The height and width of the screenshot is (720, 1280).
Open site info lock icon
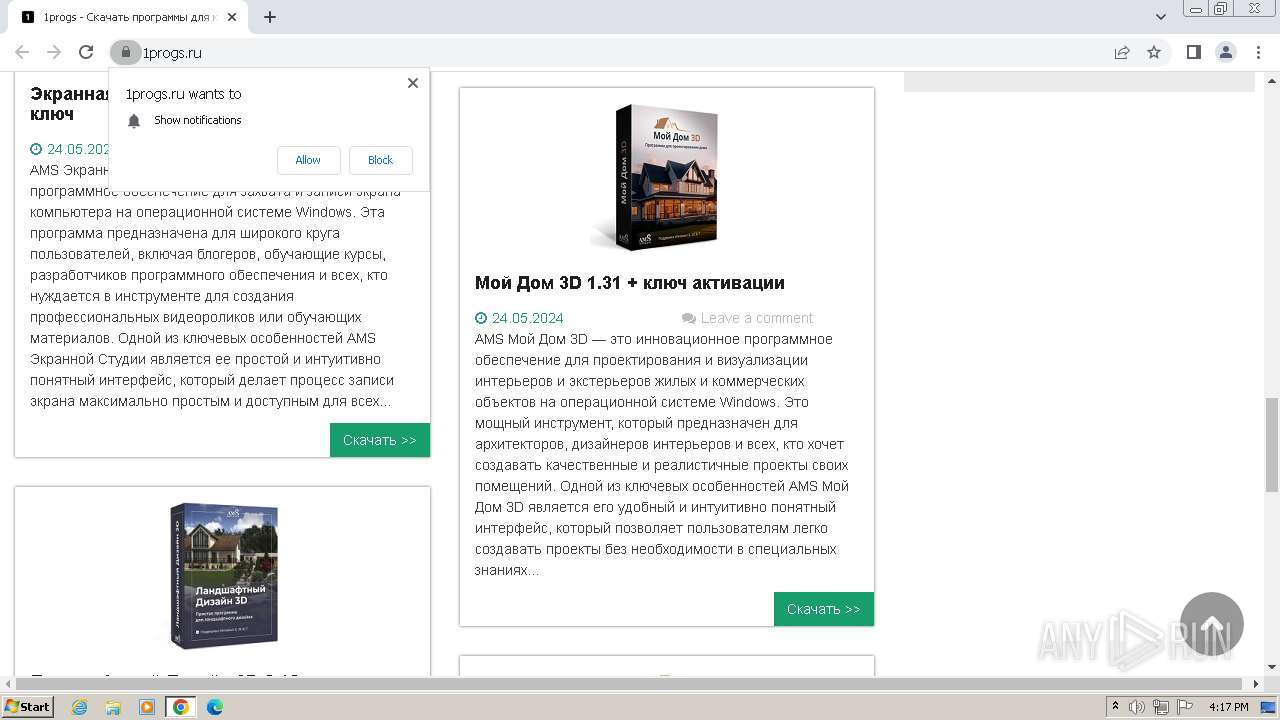click(125, 52)
